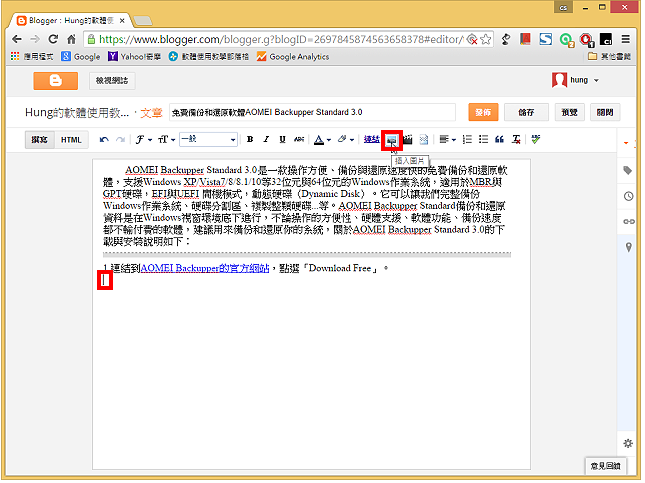Open the Chrome menu hamburger icon
The width and height of the screenshot is (645, 483).
tap(625, 39)
